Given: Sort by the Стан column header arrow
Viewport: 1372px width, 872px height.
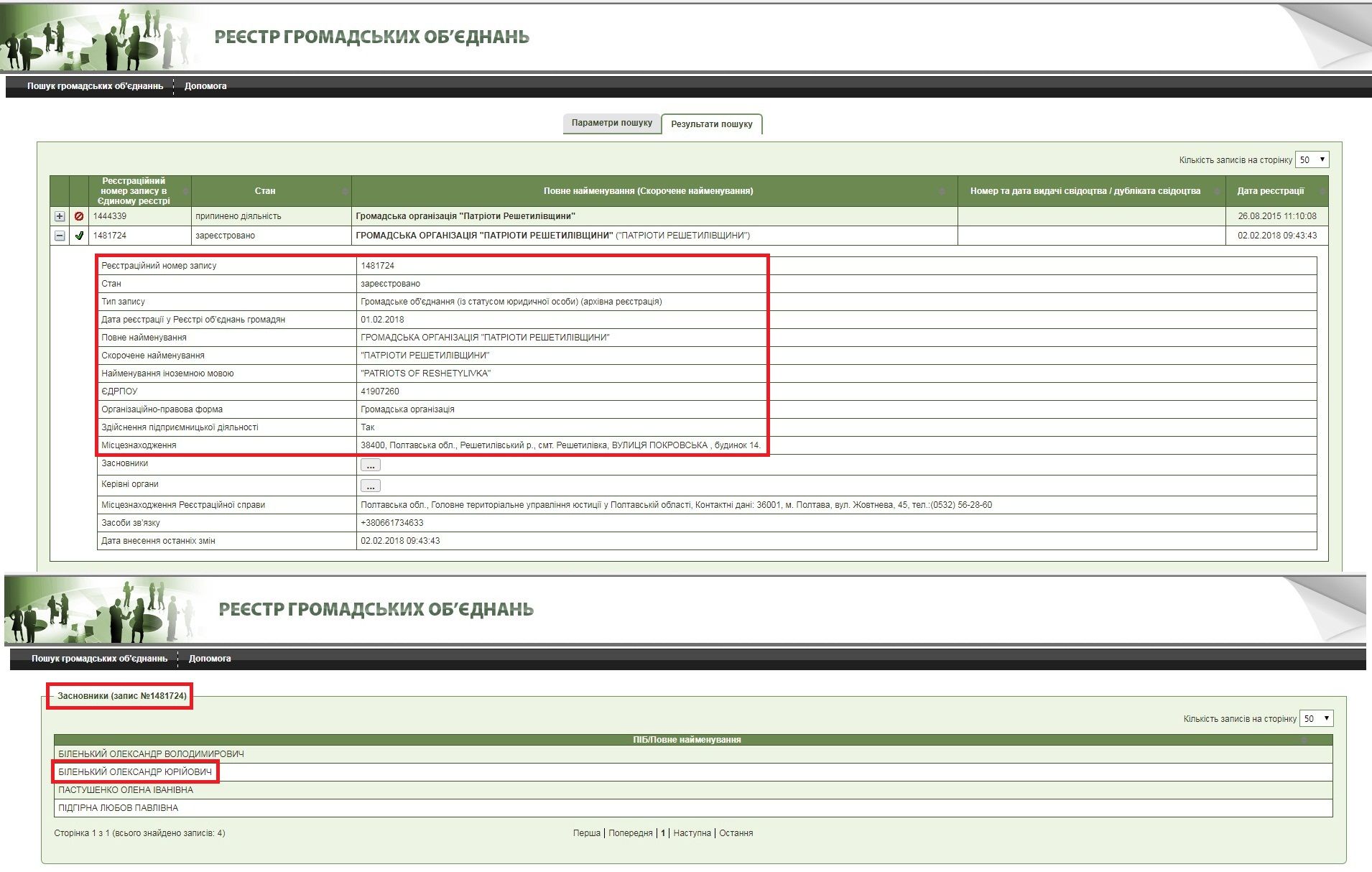Looking at the screenshot, I should pyautogui.click(x=345, y=191).
